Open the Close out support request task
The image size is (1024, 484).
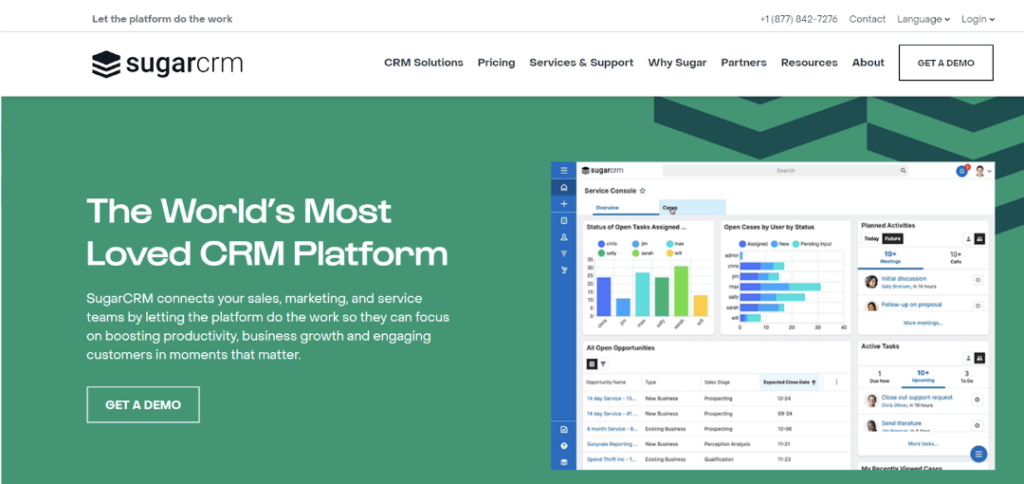click(x=916, y=397)
